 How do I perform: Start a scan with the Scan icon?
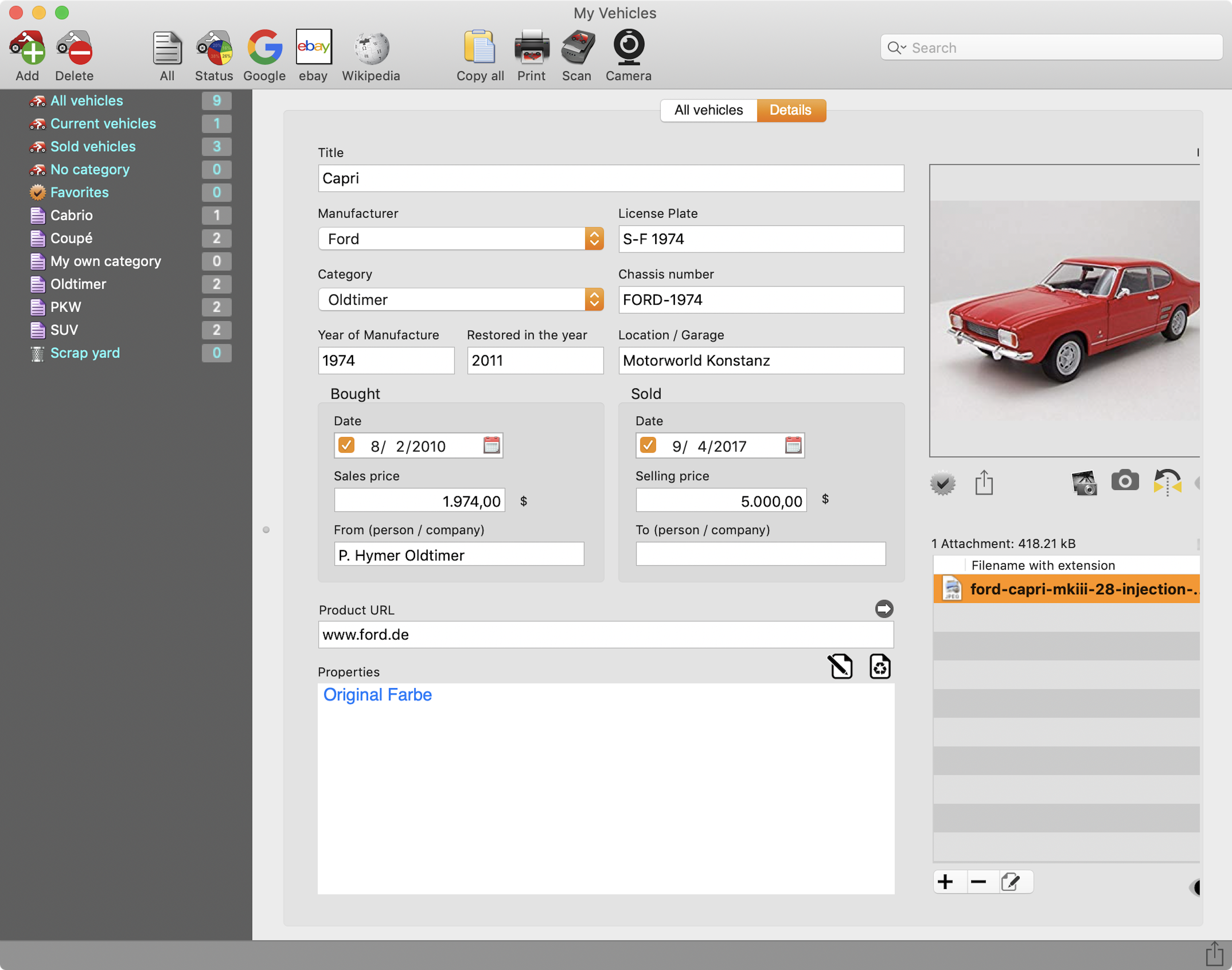pos(577,47)
